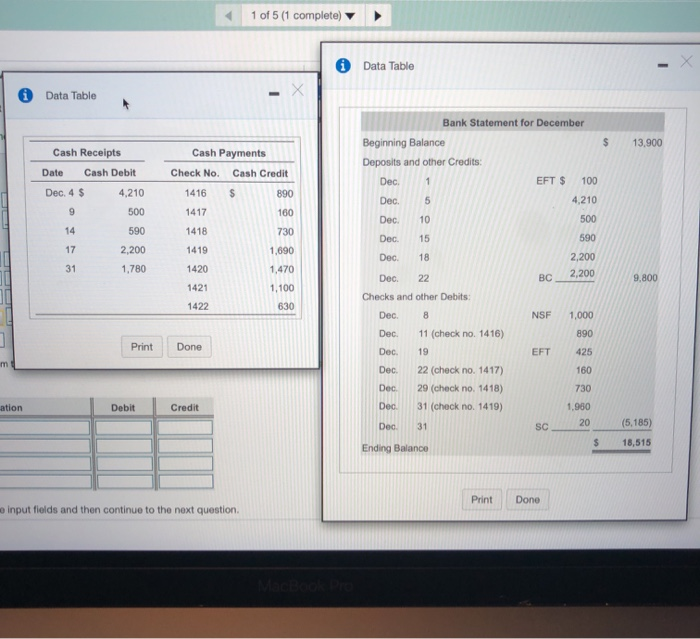Click 'Check No.' header text
The image size is (700, 639).
195,173
